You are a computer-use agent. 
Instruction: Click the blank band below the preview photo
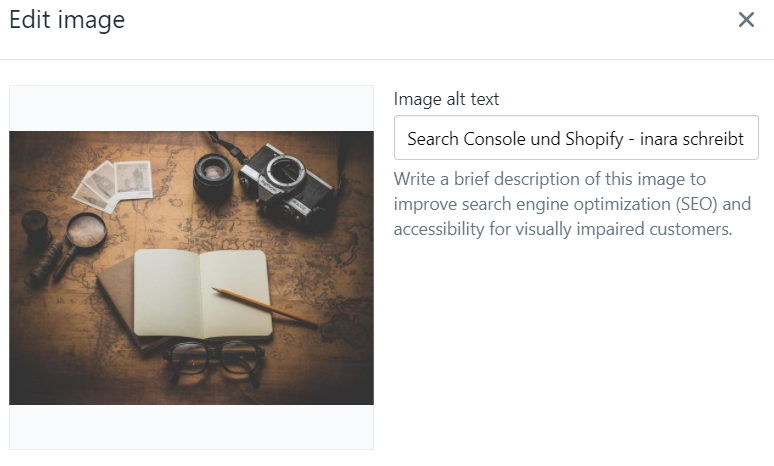191,427
